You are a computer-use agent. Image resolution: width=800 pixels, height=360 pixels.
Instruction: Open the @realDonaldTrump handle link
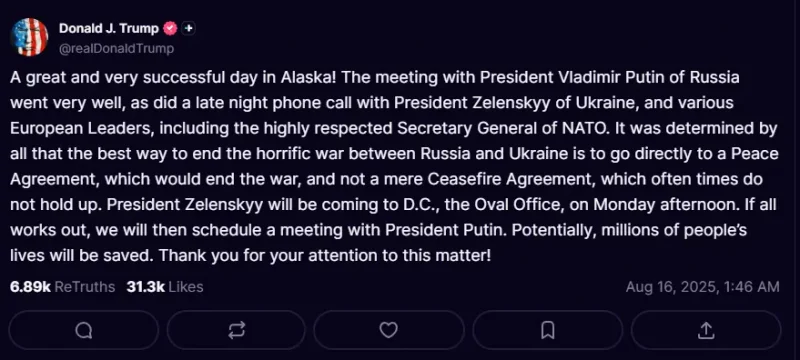(116, 48)
